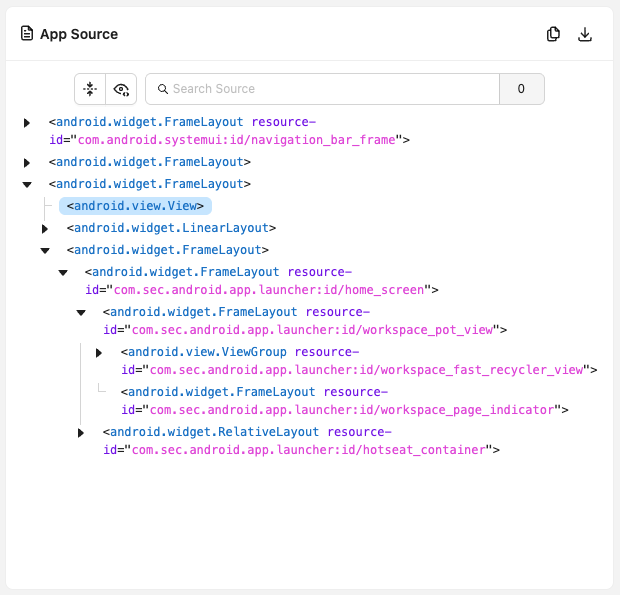Image resolution: width=620 pixels, height=595 pixels.
Task: Copy the app source XML to clipboard
Action: [x=553, y=34]
